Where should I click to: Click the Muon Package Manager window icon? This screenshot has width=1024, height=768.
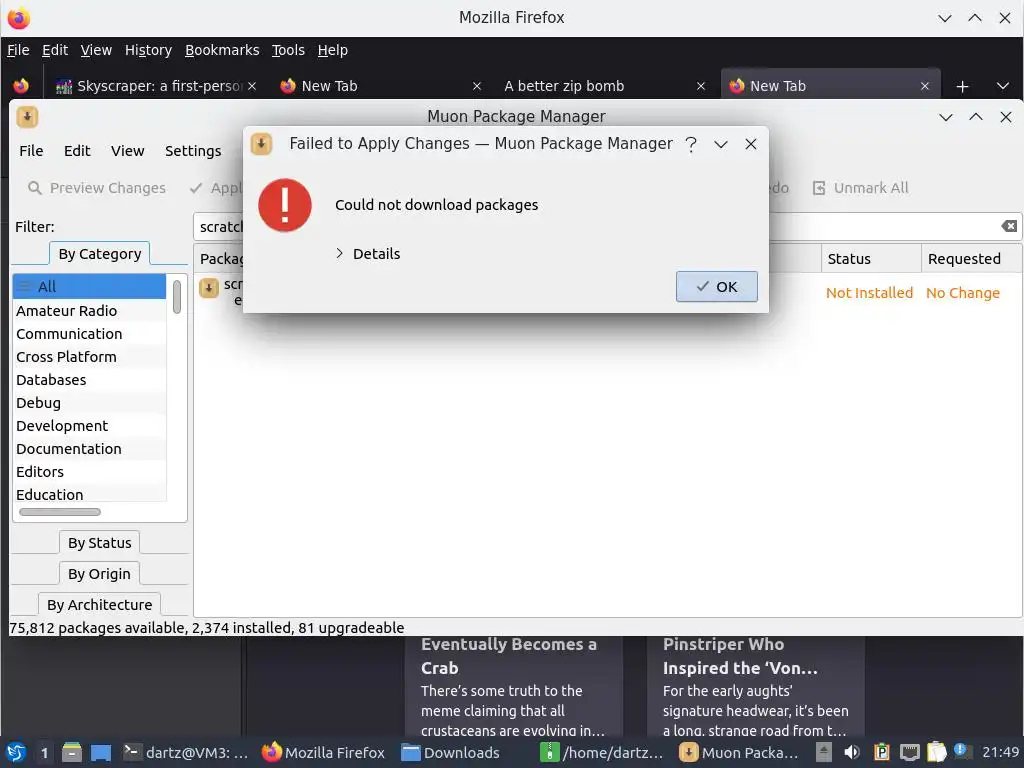(27, 118)
